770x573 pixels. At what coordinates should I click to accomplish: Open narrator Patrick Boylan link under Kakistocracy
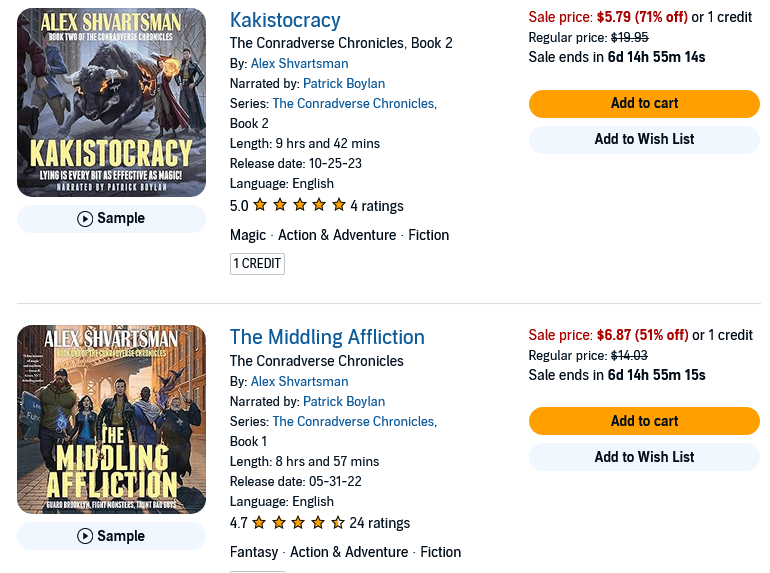point(344,84)
